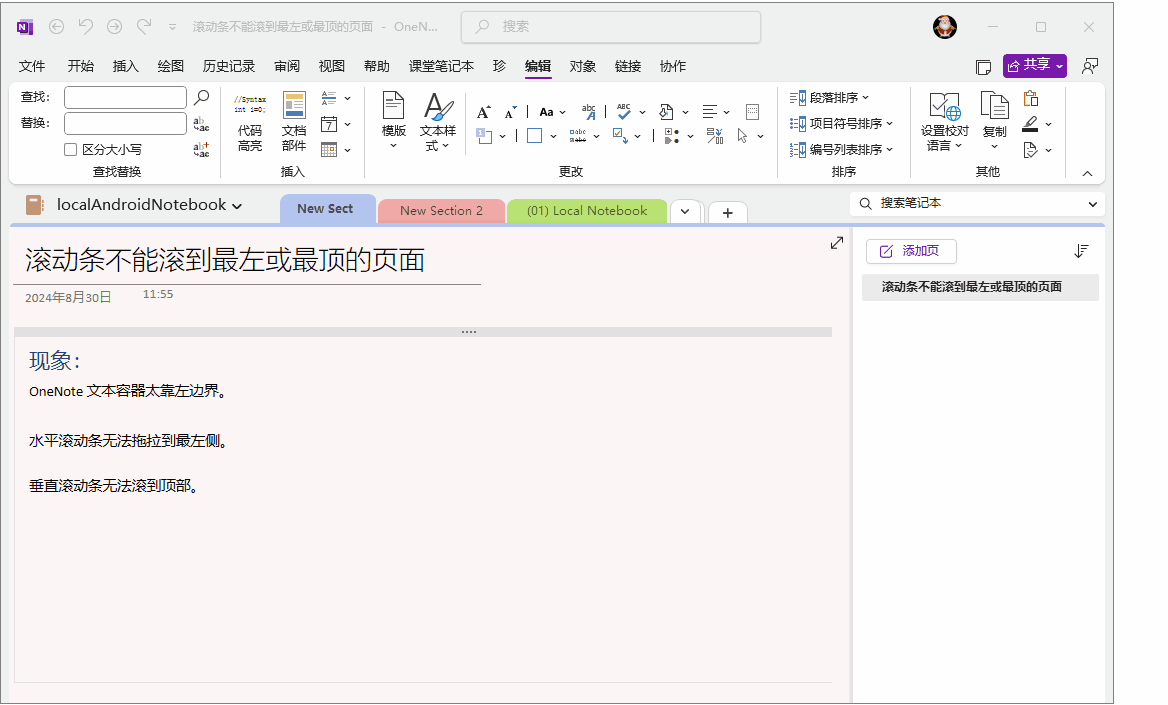Click the text container drag handle bar
This screenshot has width=1168, height=705.
423,332
